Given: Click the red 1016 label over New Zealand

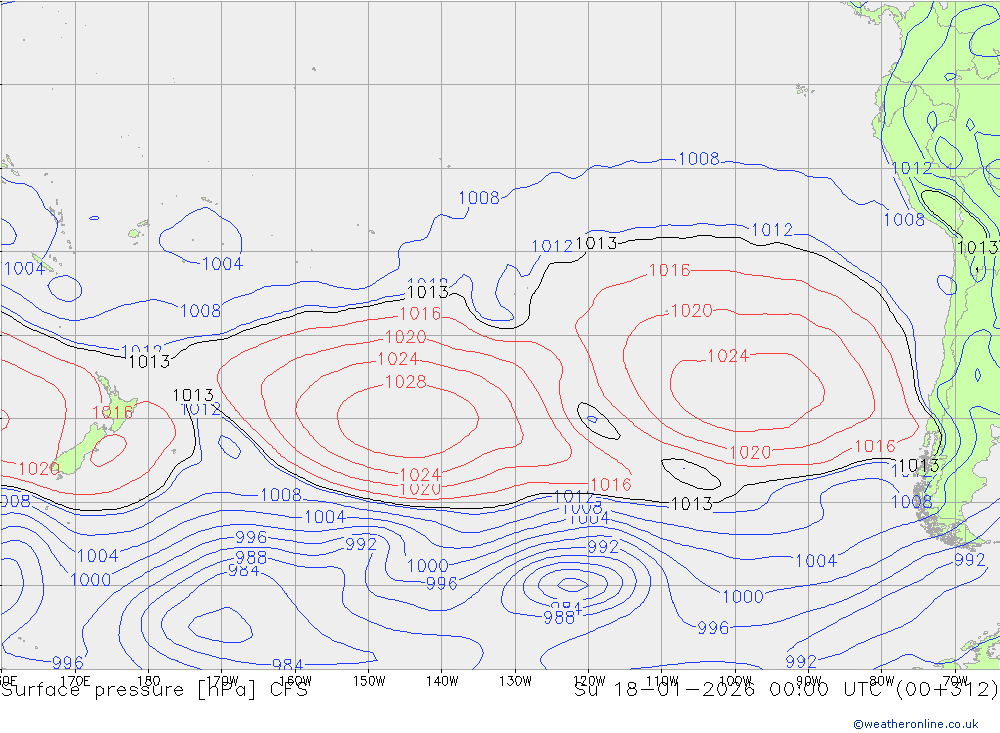Looking at the screenshot, I should tap(112, 412).
